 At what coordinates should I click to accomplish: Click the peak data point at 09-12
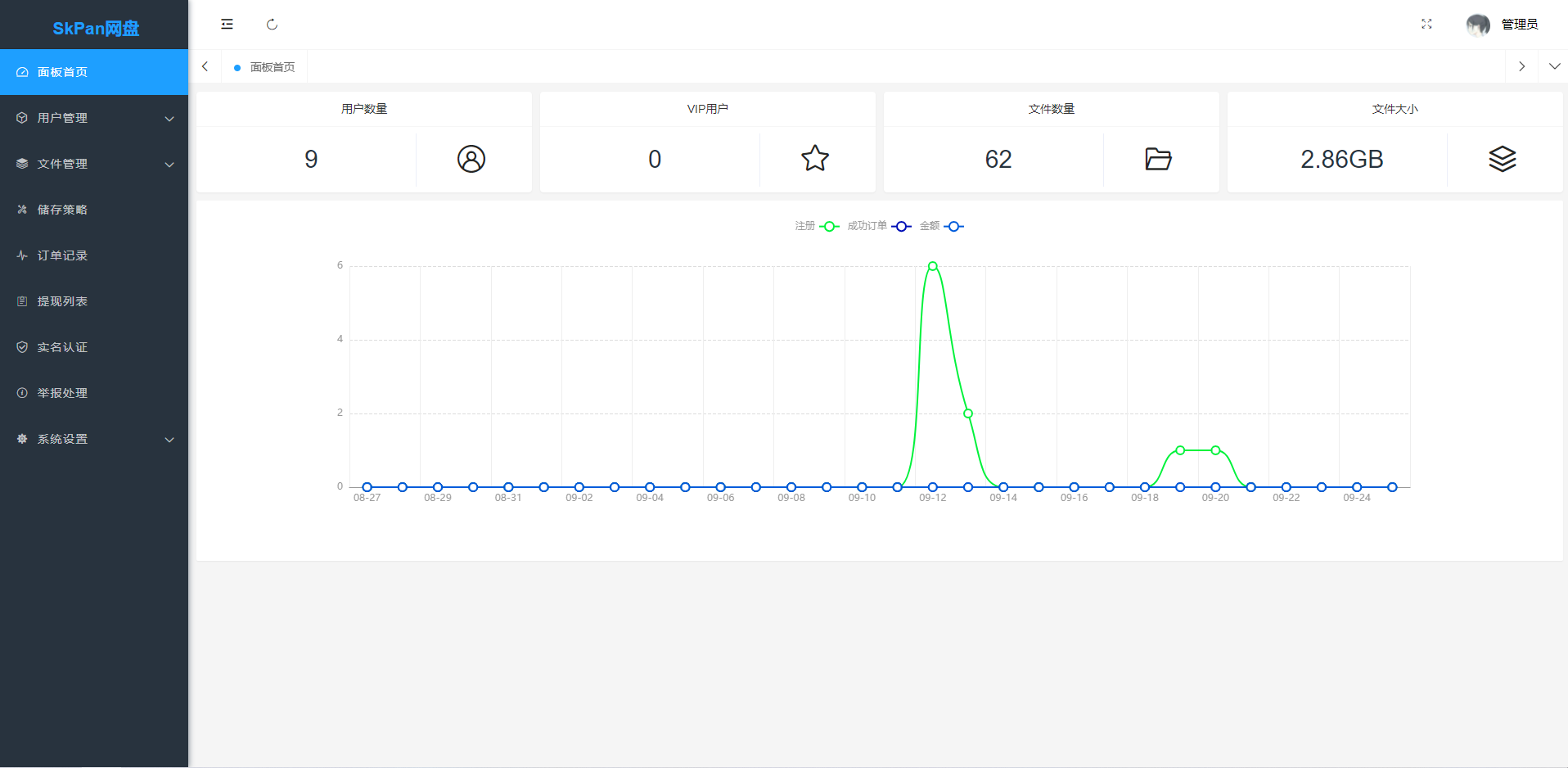pos(933,266)
